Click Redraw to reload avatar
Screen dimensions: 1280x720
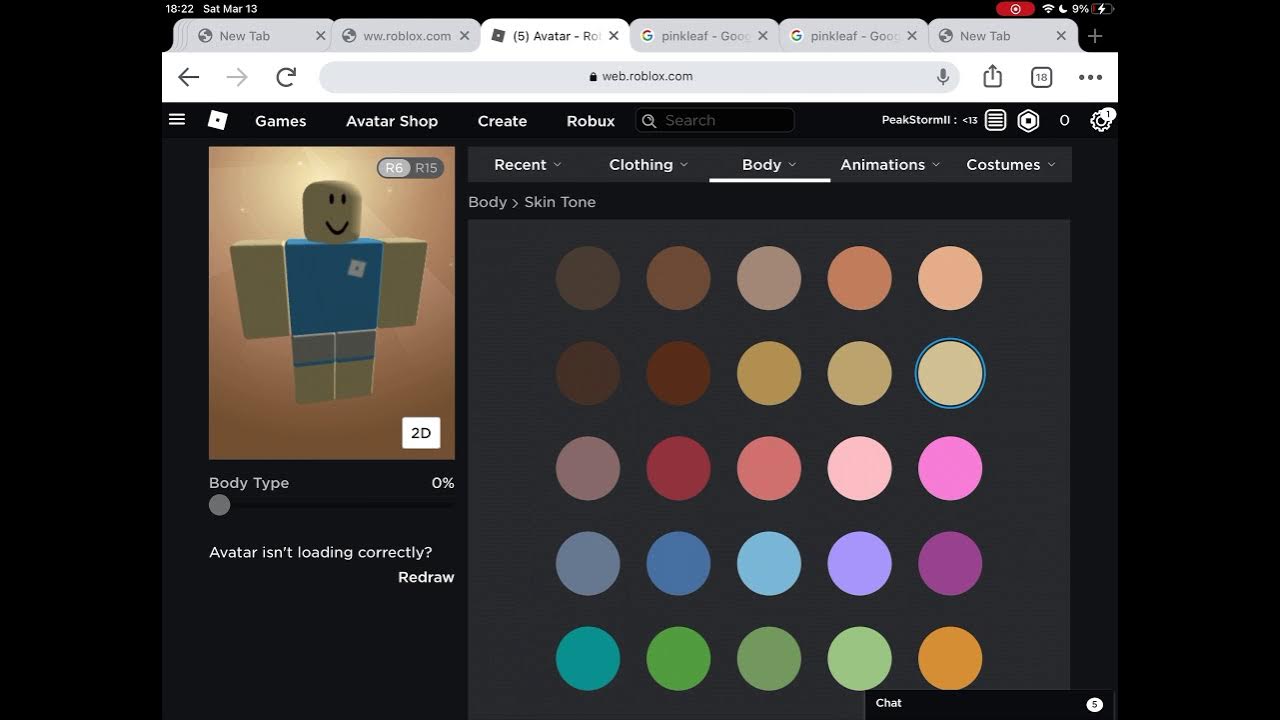[426, 577]
